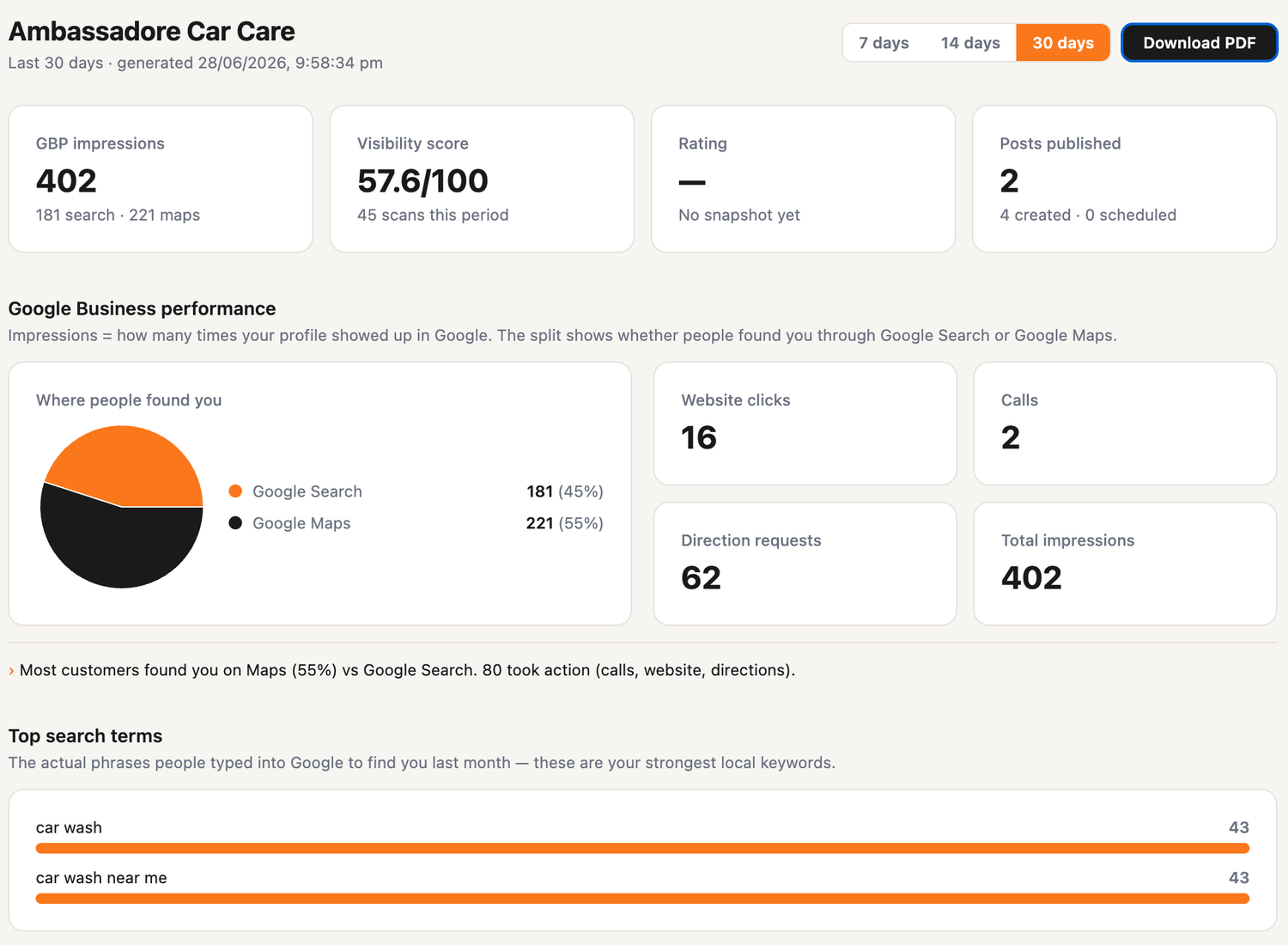Select the 7 days range
This screenshot has width=1288, height=945.
884,43
